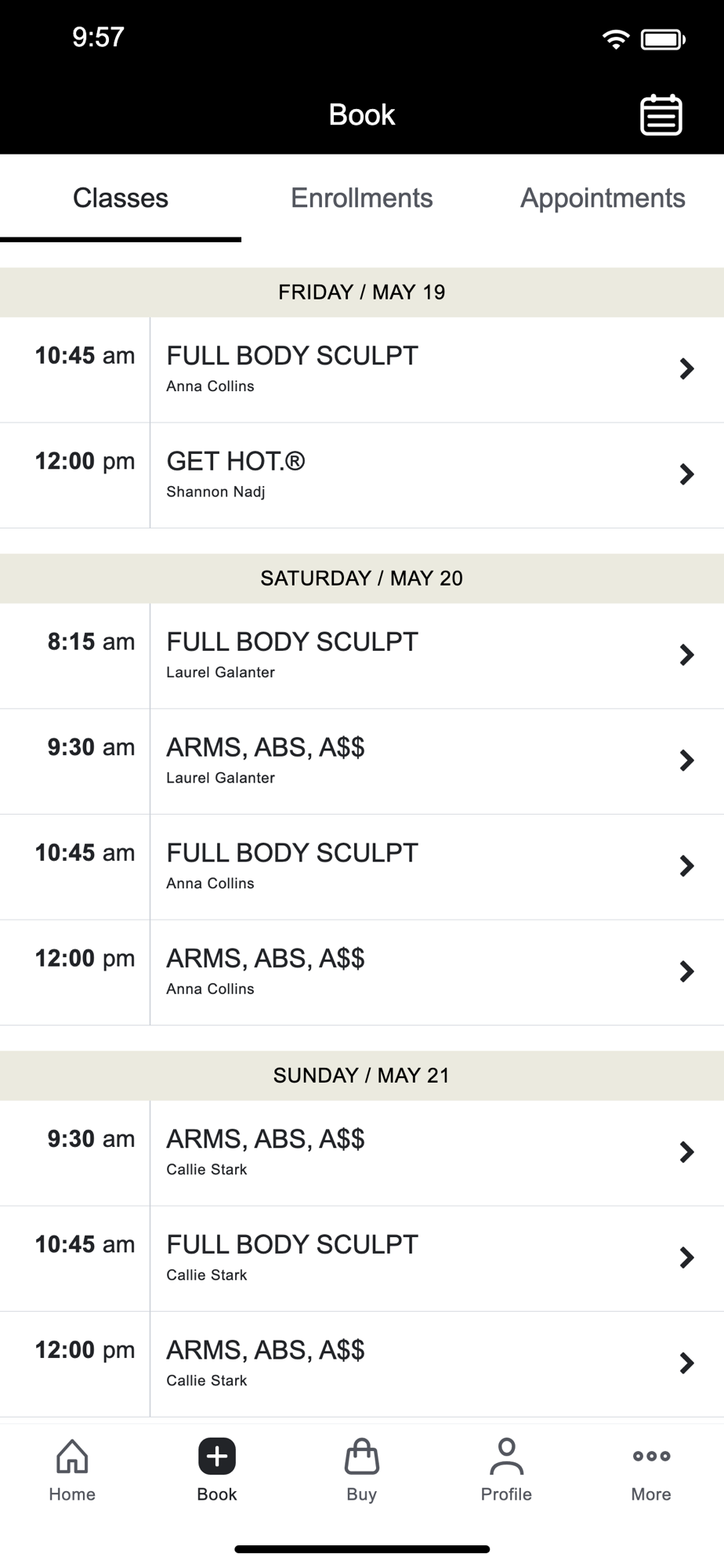724x1568 pixels.
Task: Expand the GET HOT class chevron
Action: tap(687, 474)
